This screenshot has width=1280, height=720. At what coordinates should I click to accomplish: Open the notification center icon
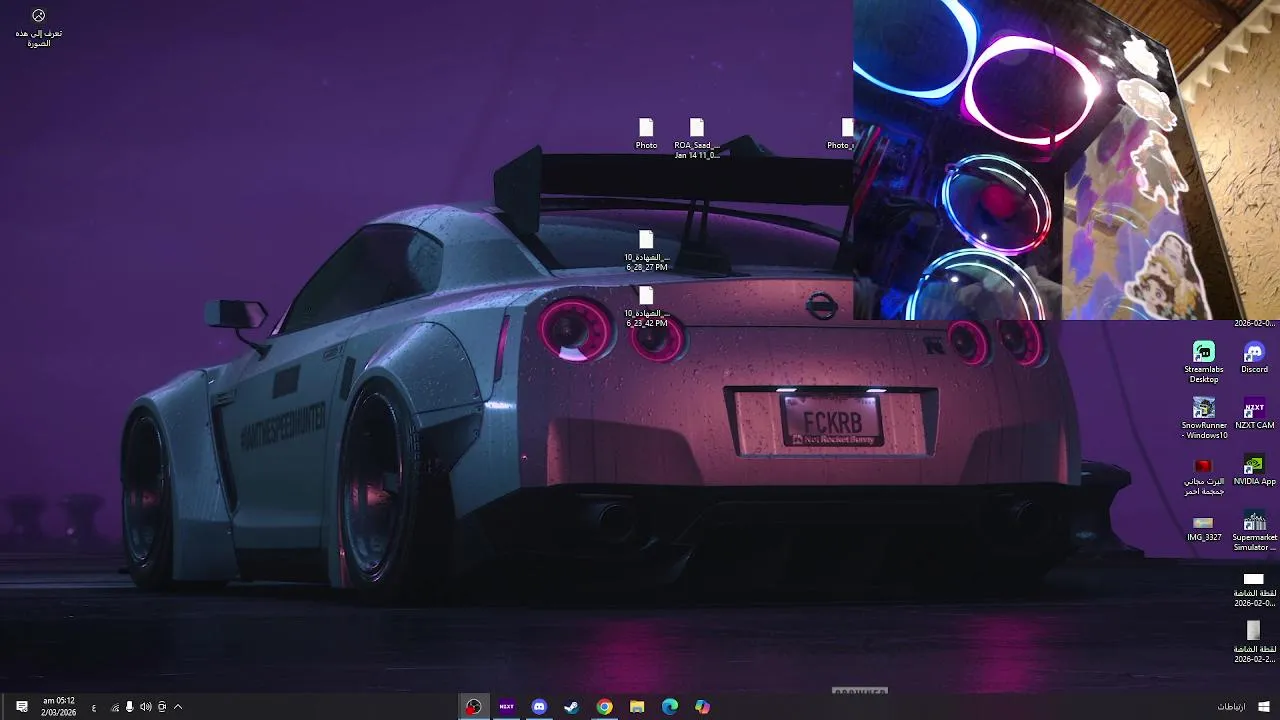click(x=21, y=706)
